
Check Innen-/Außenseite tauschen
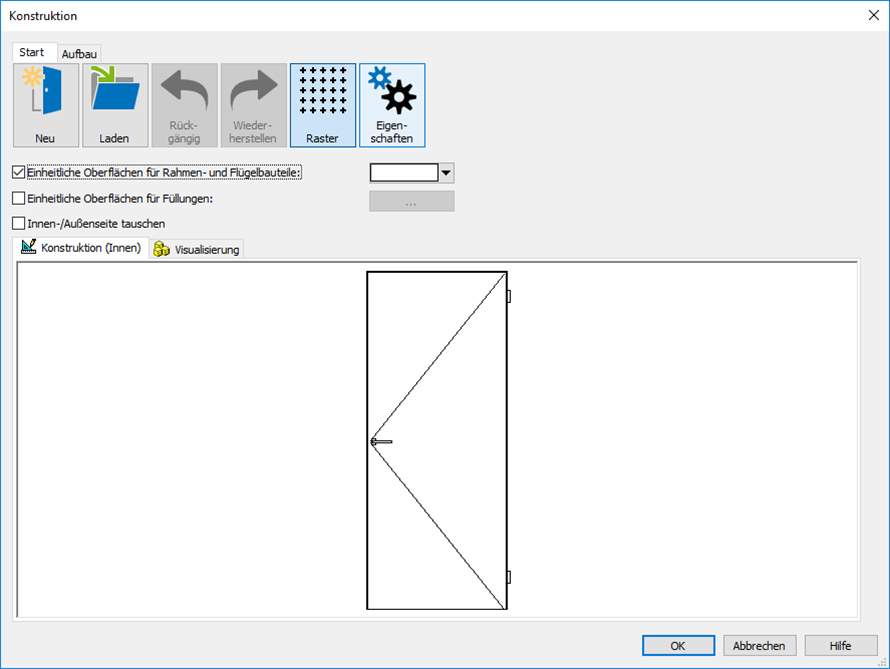(19, 223)
